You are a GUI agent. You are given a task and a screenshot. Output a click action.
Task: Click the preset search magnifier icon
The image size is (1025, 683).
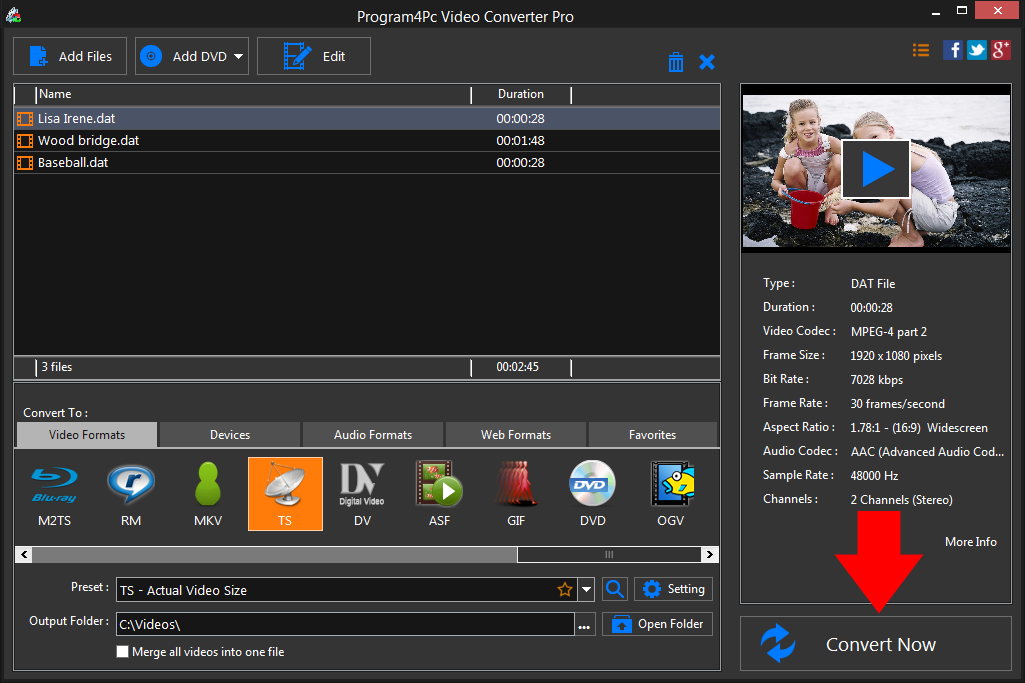pyautogui.click(x=615, y=589)
